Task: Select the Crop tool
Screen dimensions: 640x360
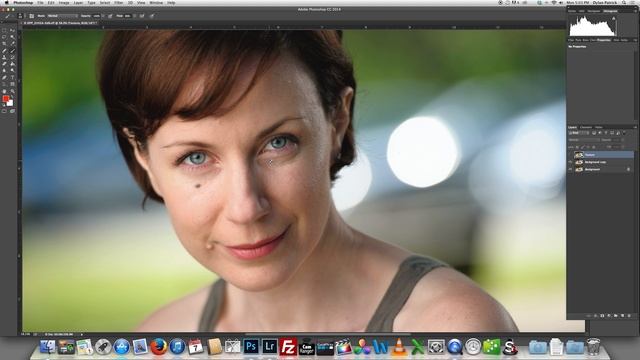Action: pyautogui.click(x=4, y=43)
